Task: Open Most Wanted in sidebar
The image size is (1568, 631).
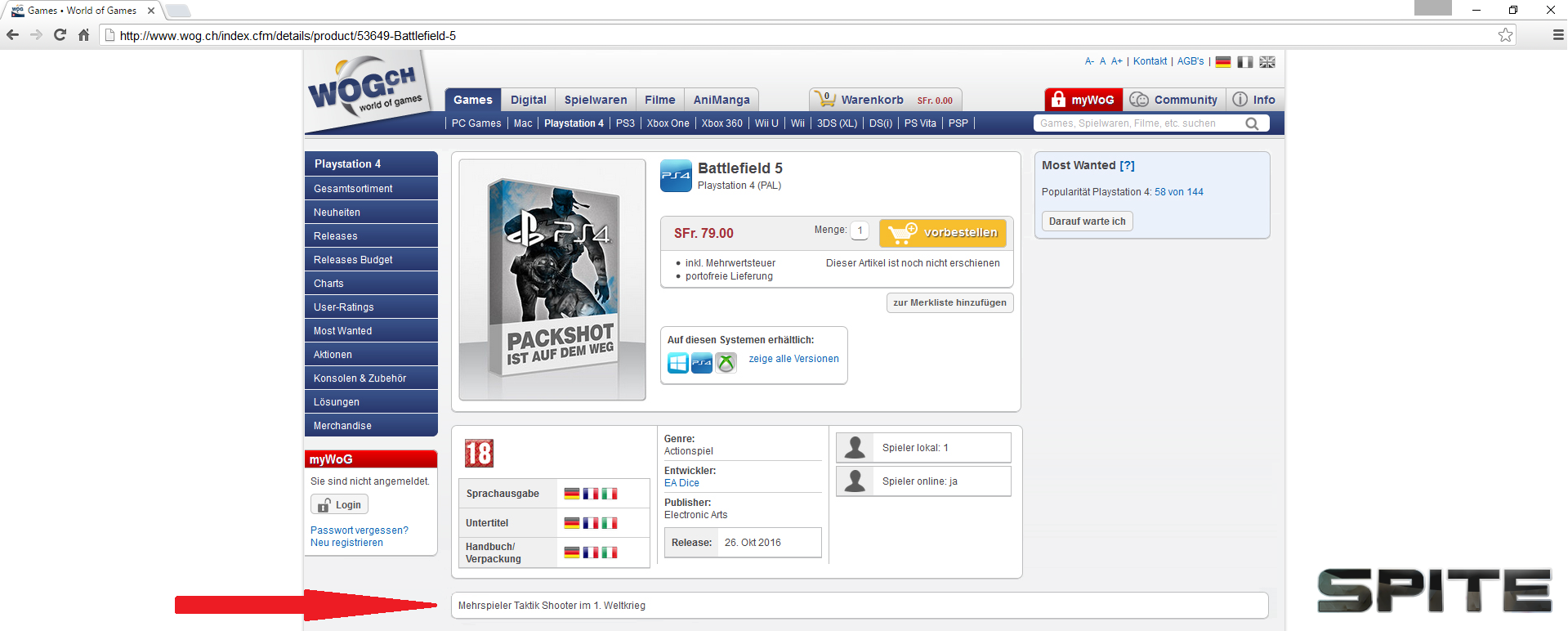Action: pos(371,331)
